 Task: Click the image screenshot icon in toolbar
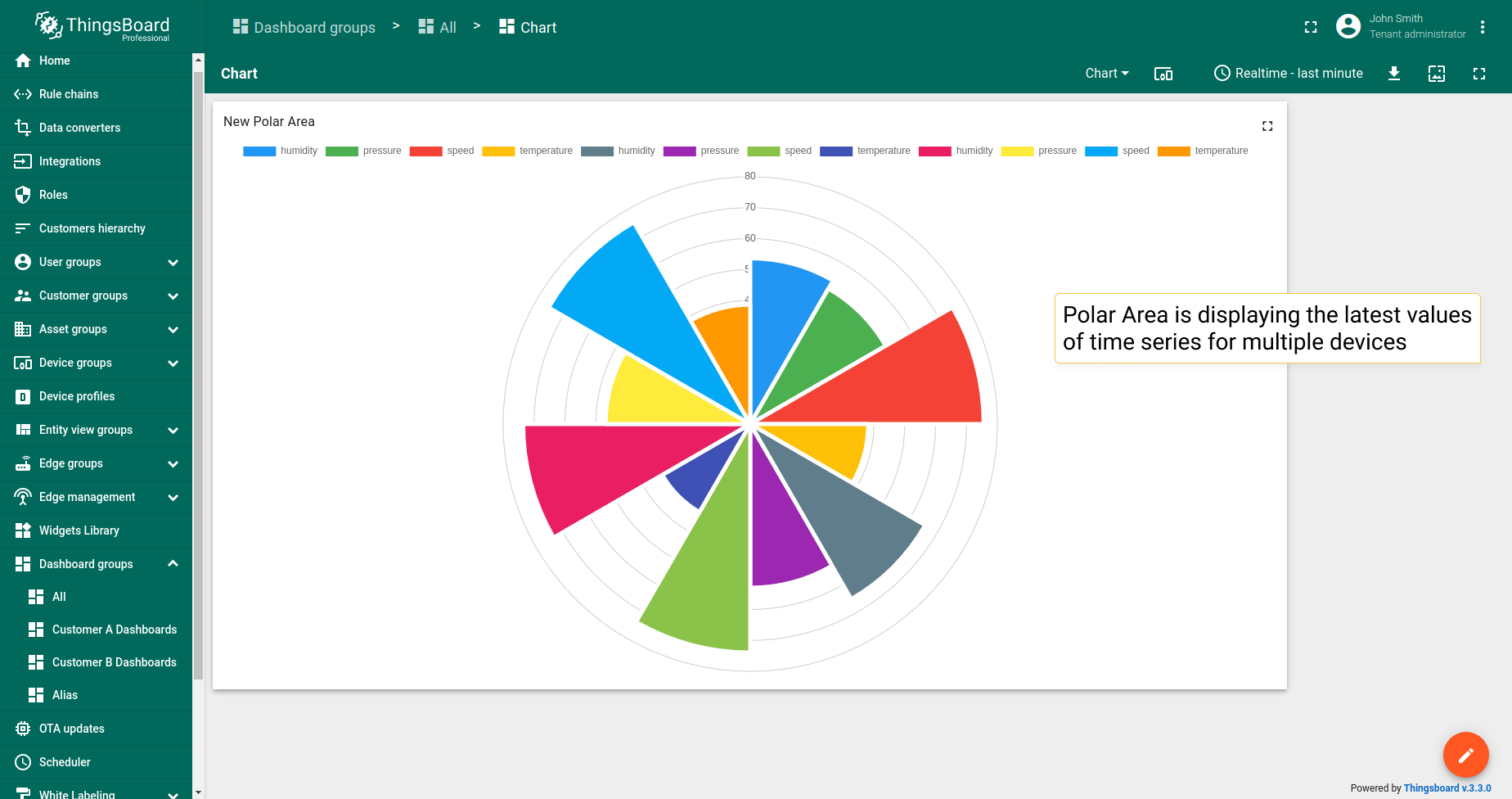pyautogui.click(x=1437, y=74)
